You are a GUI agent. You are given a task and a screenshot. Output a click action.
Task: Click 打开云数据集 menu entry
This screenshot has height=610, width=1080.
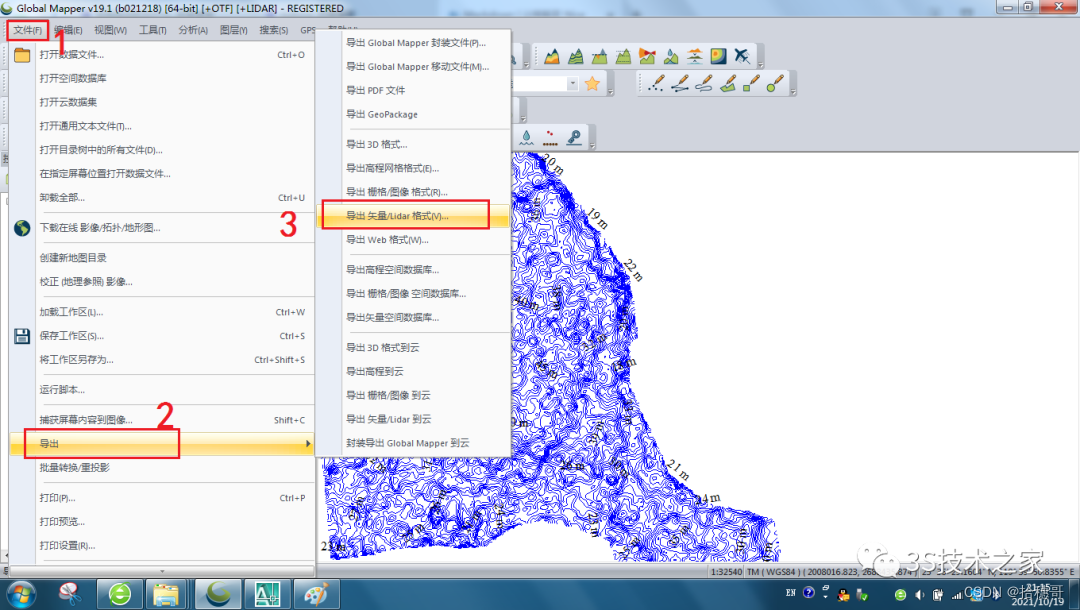(x=162, y=102)
